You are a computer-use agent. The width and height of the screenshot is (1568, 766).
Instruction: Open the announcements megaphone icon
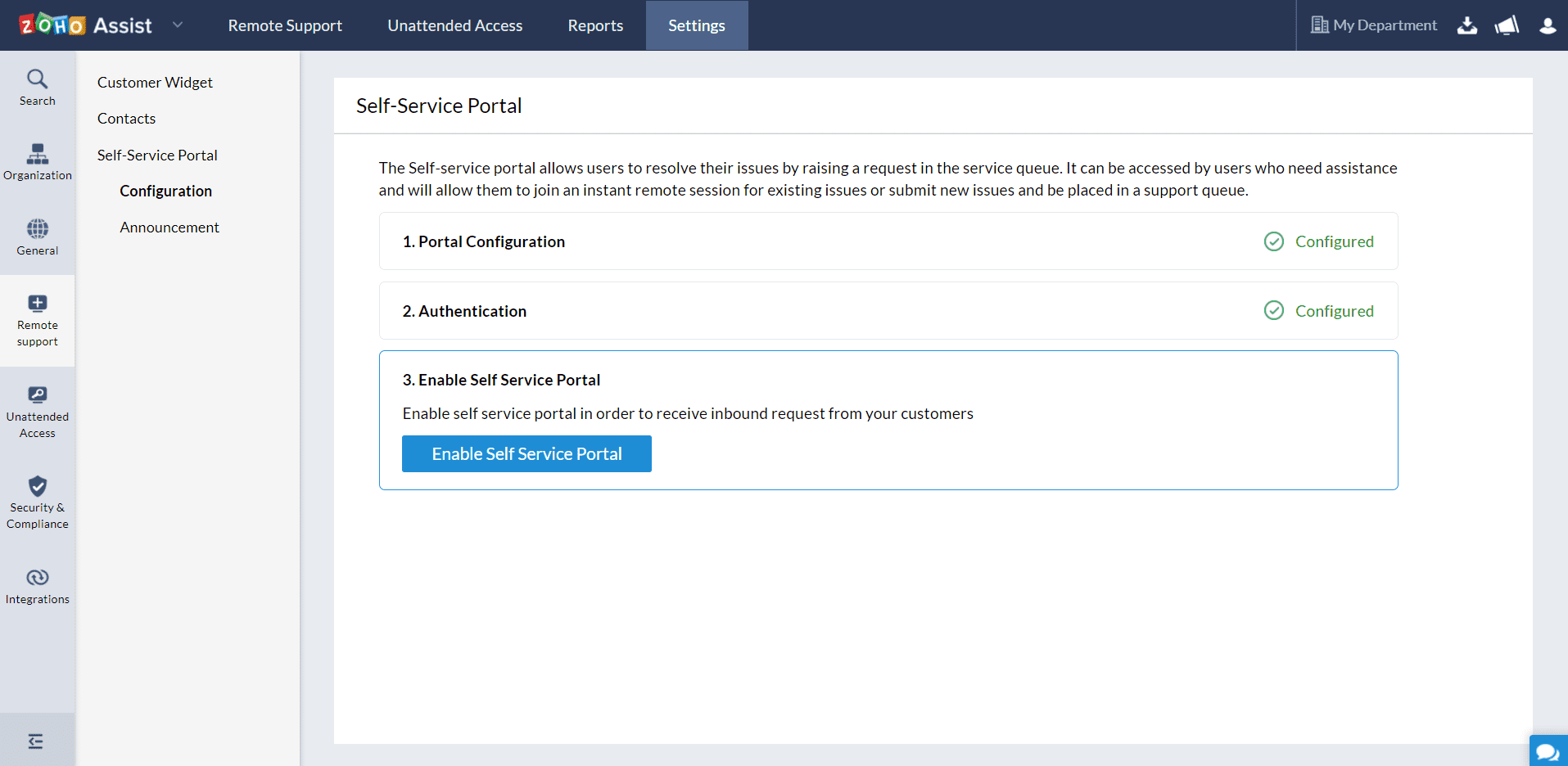coord(1506,25)
